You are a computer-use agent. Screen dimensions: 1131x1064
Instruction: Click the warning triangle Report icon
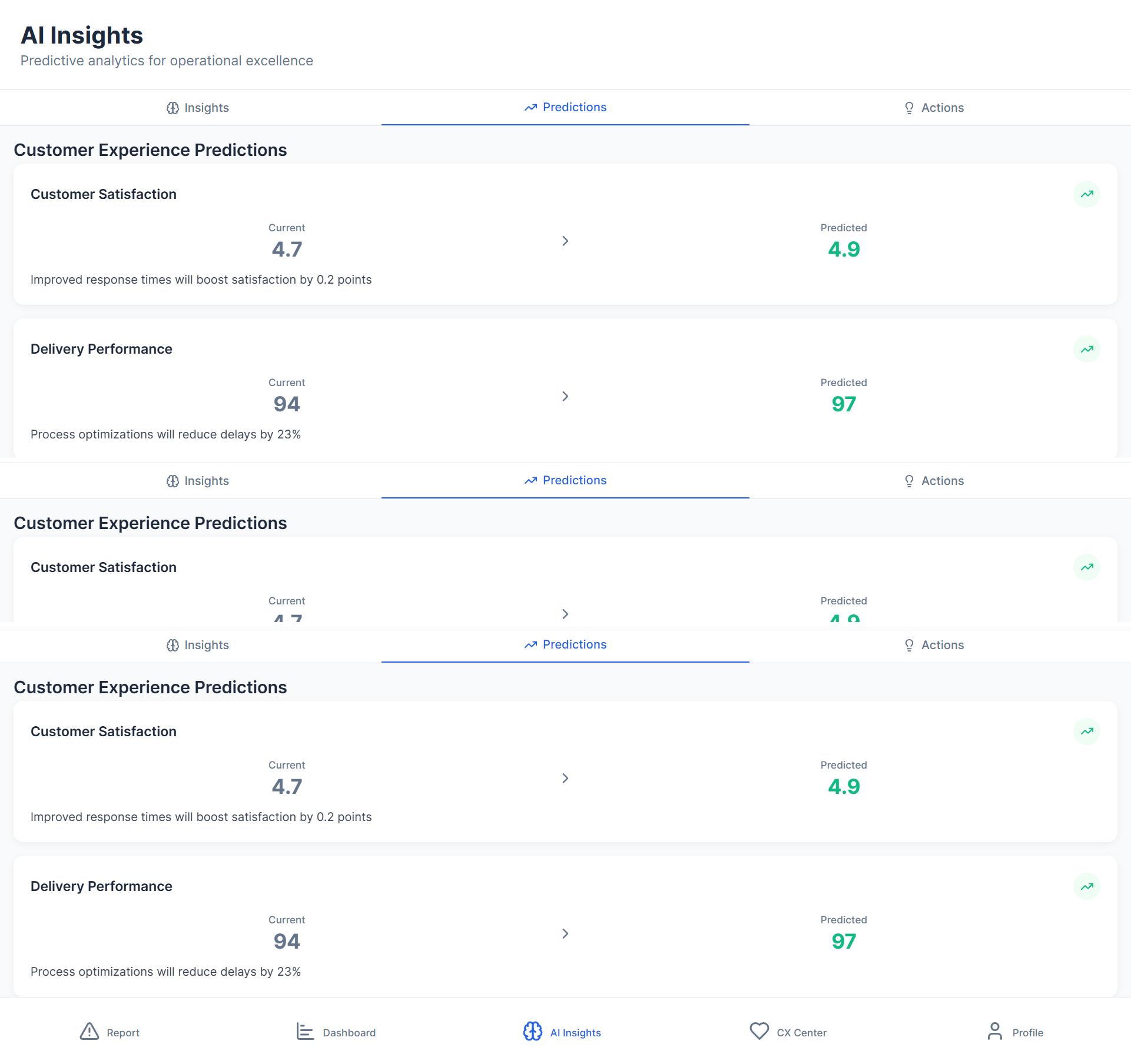[x=89, y=1032]
